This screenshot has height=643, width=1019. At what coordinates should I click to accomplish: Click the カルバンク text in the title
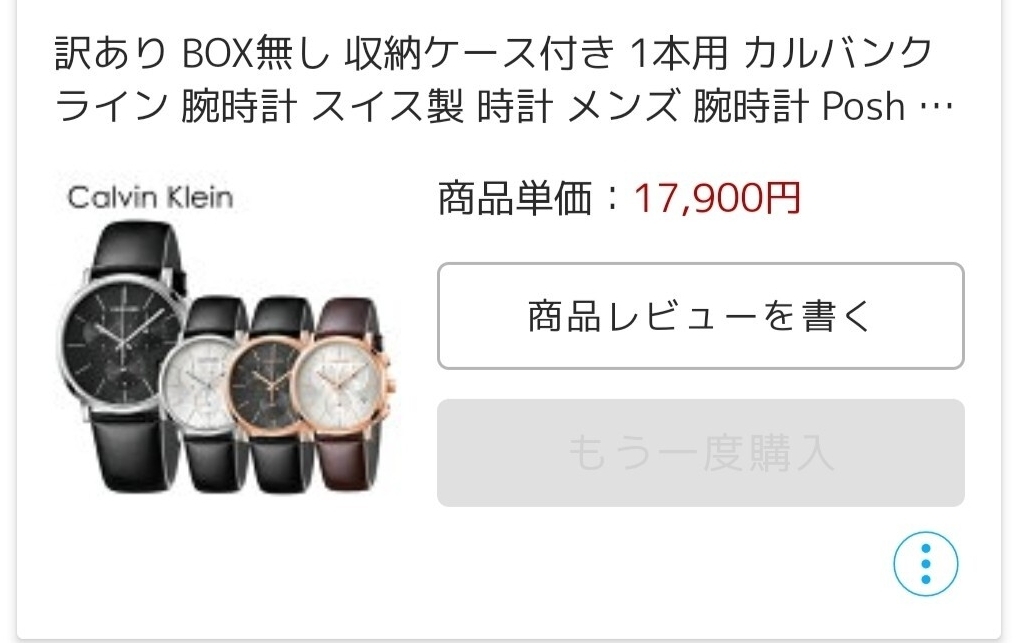click(838, 53)
